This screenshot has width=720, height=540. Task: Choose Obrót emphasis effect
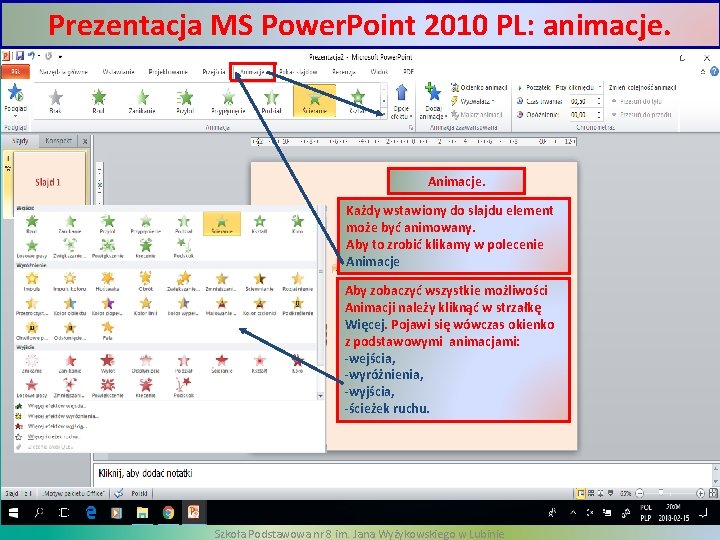point(146,282)
